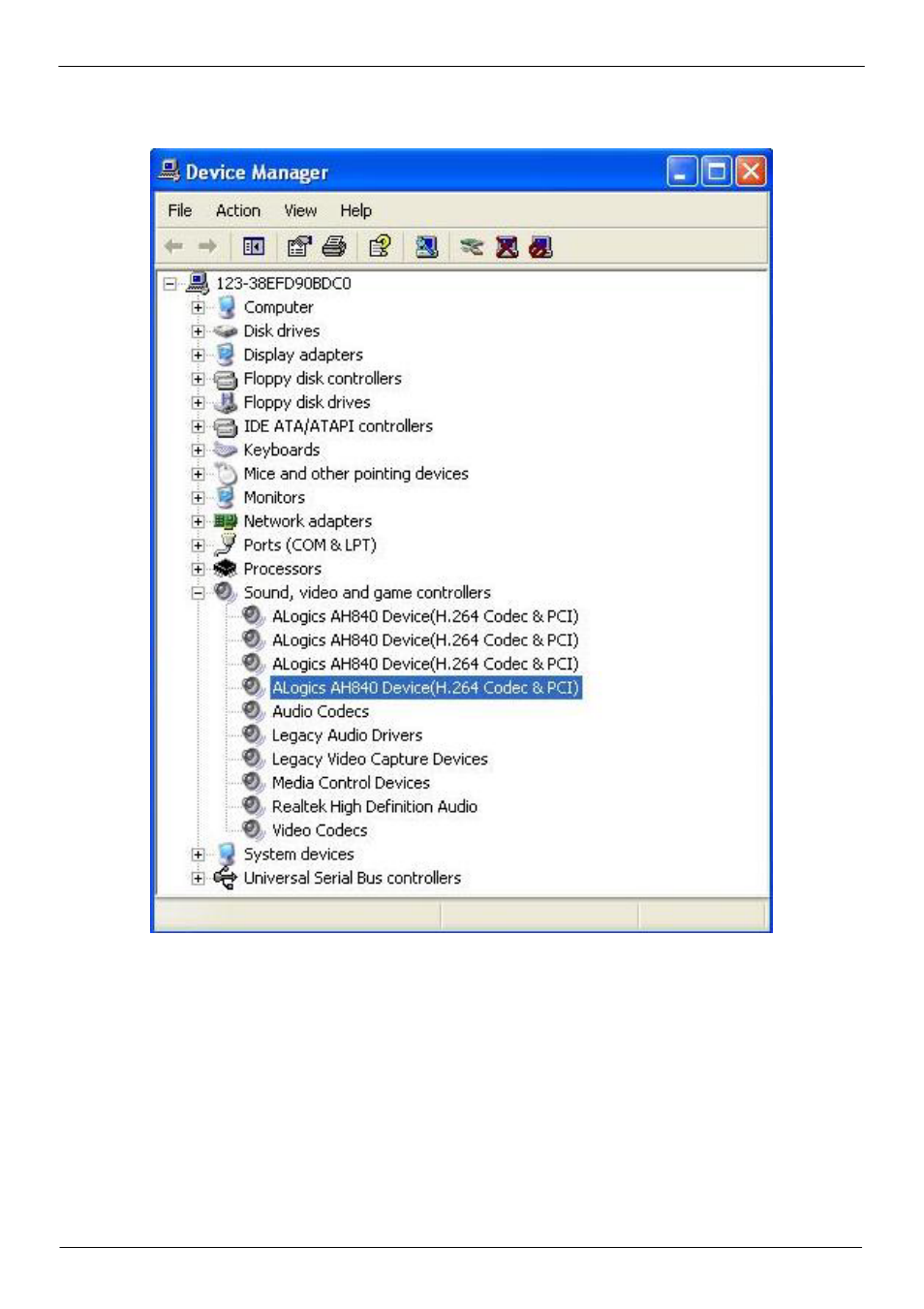The width and height of the screenshot is (924, 1309).
Task: Select the highlighted ALogics AH840 Device entry
Action: (425, 688)
